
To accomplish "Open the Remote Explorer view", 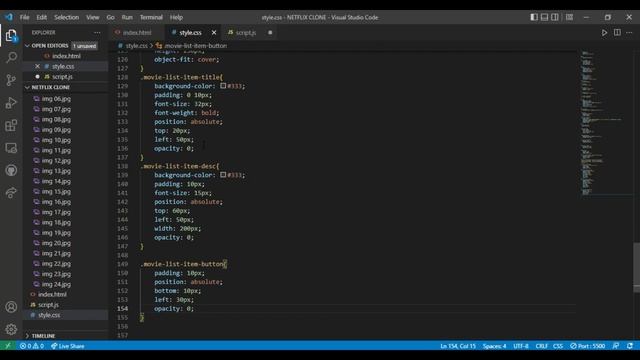I will 11,148.
